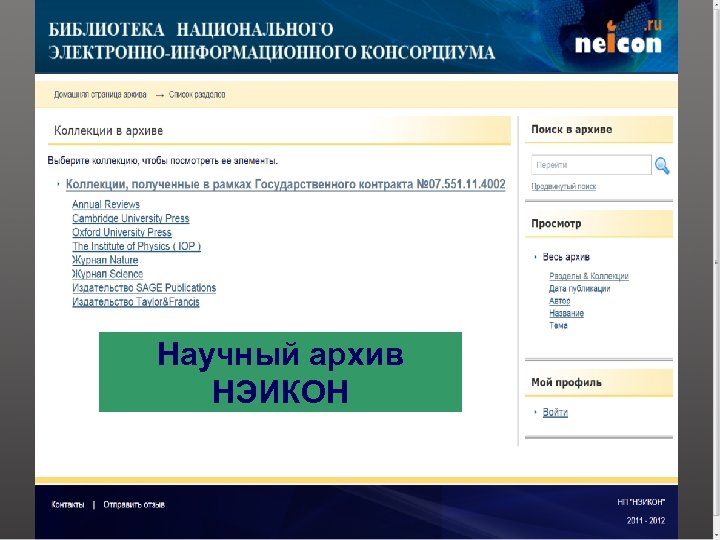
Task: Open The Institute of Physics (IOP) collection
Action: click(x=136, y=246)
